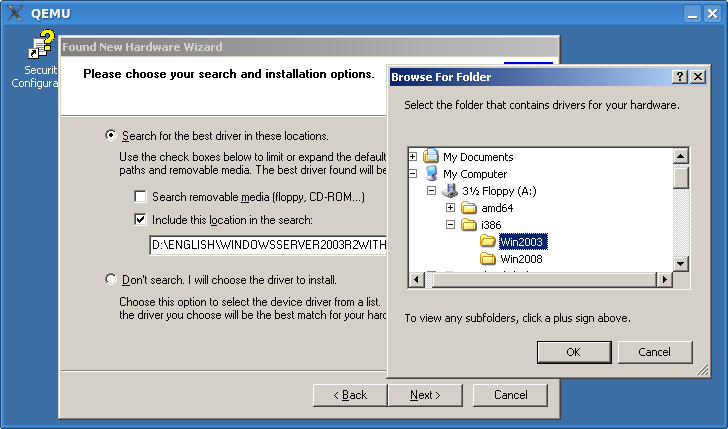Click the folder tree scroll up arrow
This screenshot has height=429, width=728.
[x=680, y=156]
